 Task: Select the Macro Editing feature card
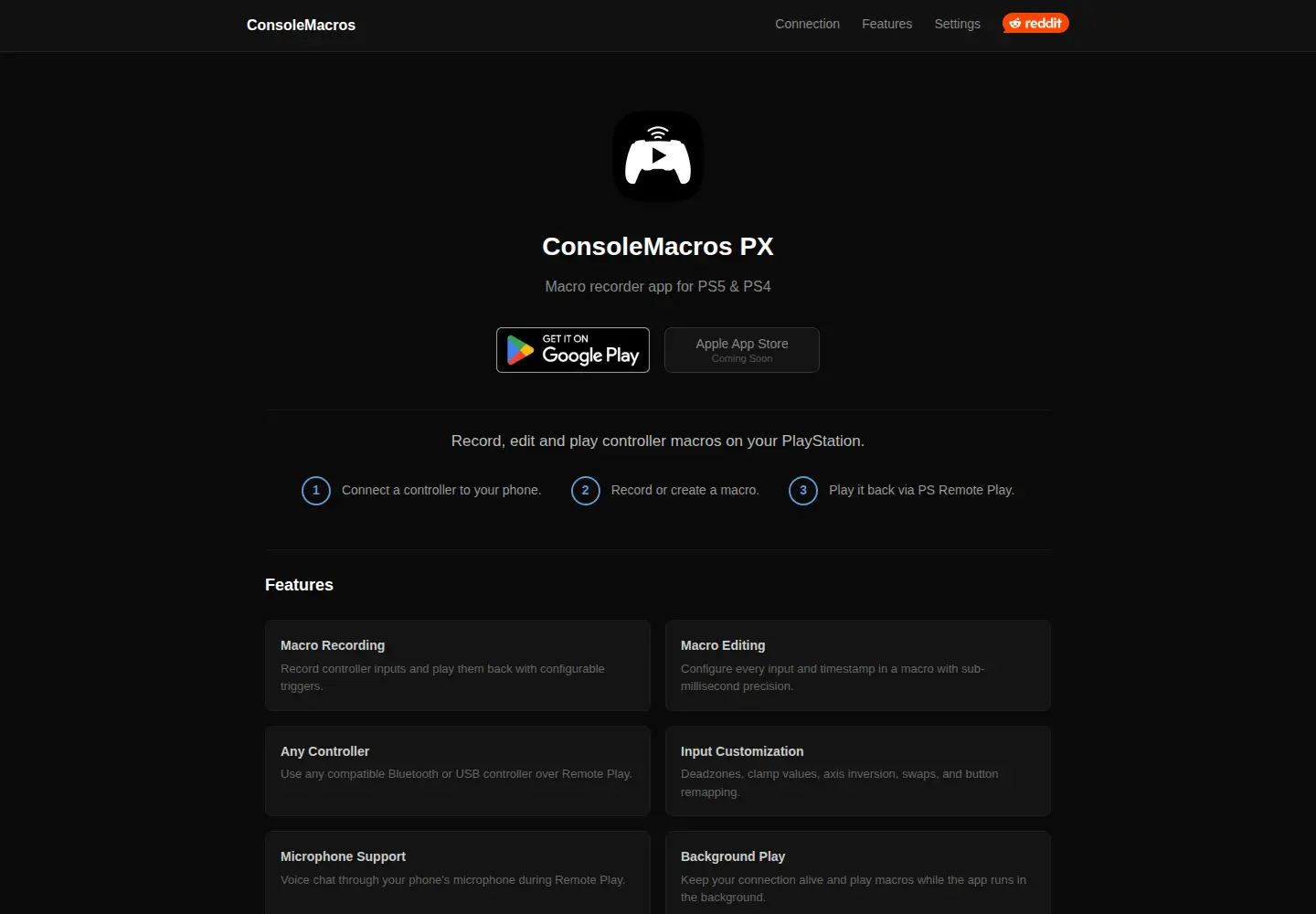(x=858, y=665)
